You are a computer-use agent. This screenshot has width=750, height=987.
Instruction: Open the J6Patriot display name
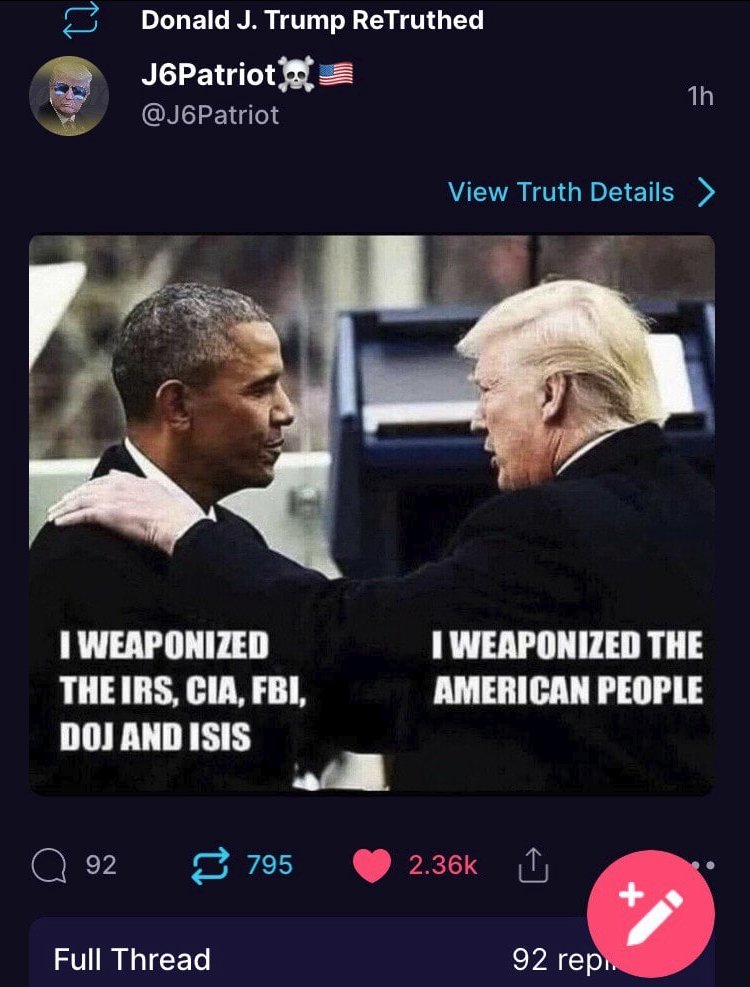coord(208,75)
